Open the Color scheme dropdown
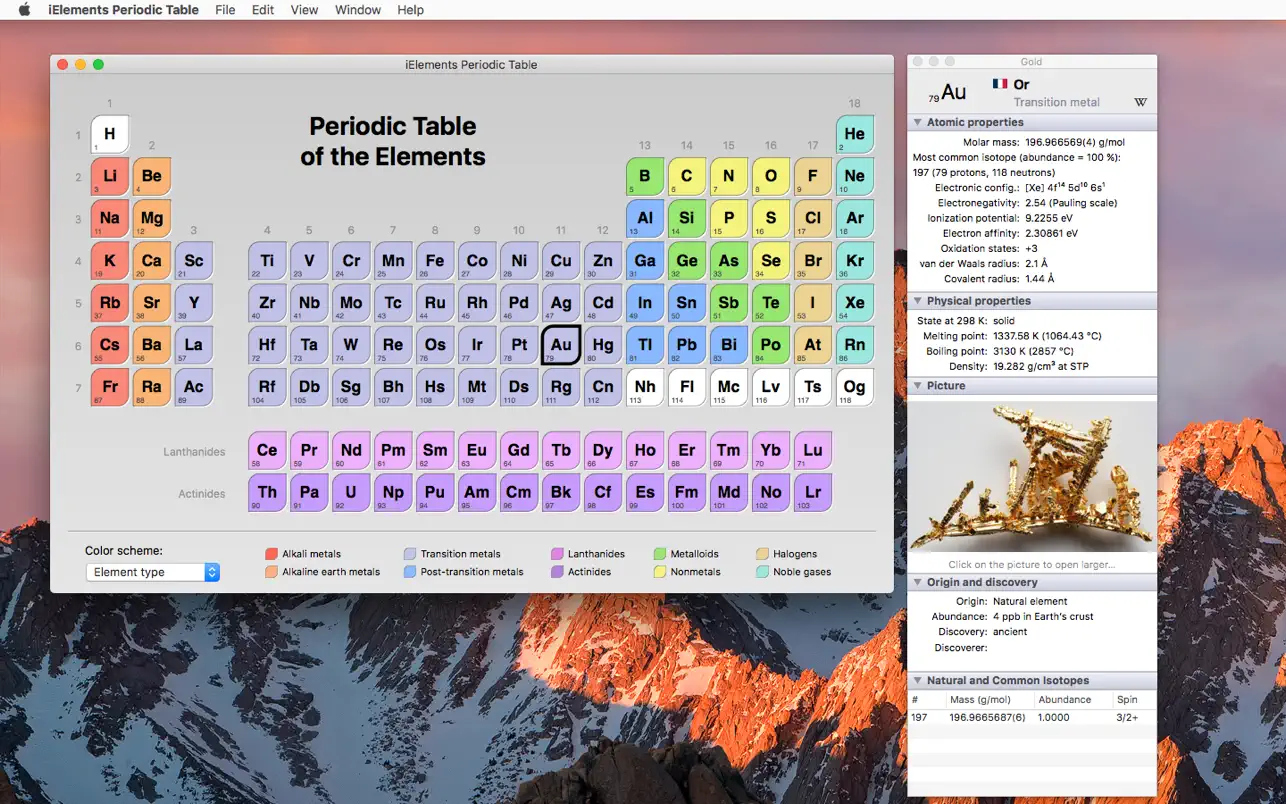Viewport: 1286px width, 804px height. click(152, 574)
